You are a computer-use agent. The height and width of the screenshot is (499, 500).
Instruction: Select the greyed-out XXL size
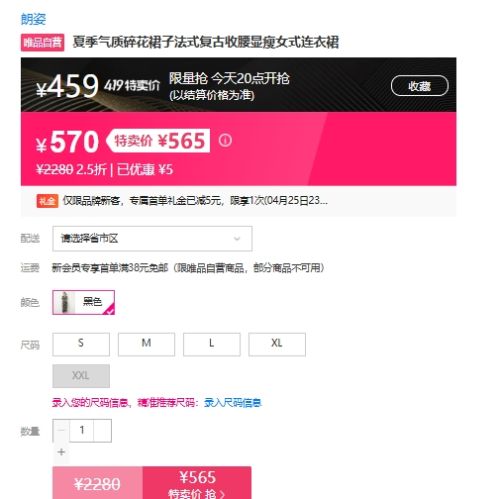[81, 376]
